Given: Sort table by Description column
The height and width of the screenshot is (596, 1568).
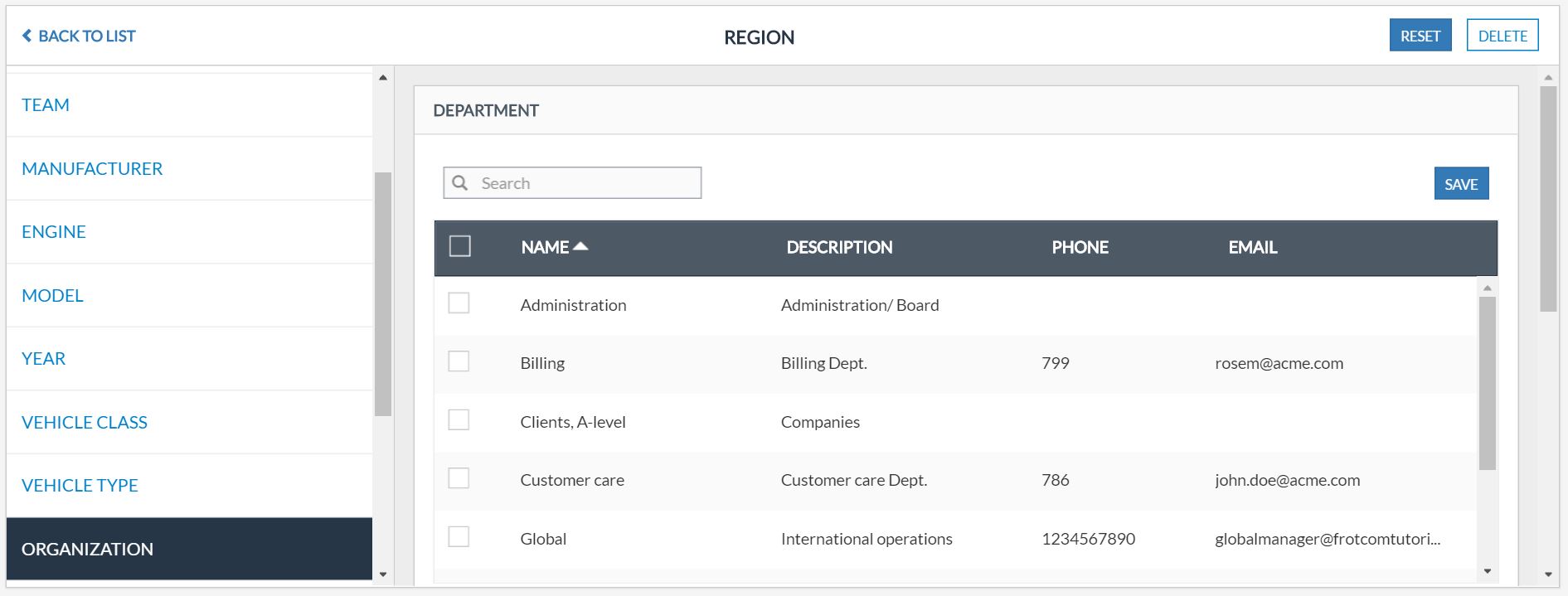Looking at the screenshot, I should tap(839, 247).
